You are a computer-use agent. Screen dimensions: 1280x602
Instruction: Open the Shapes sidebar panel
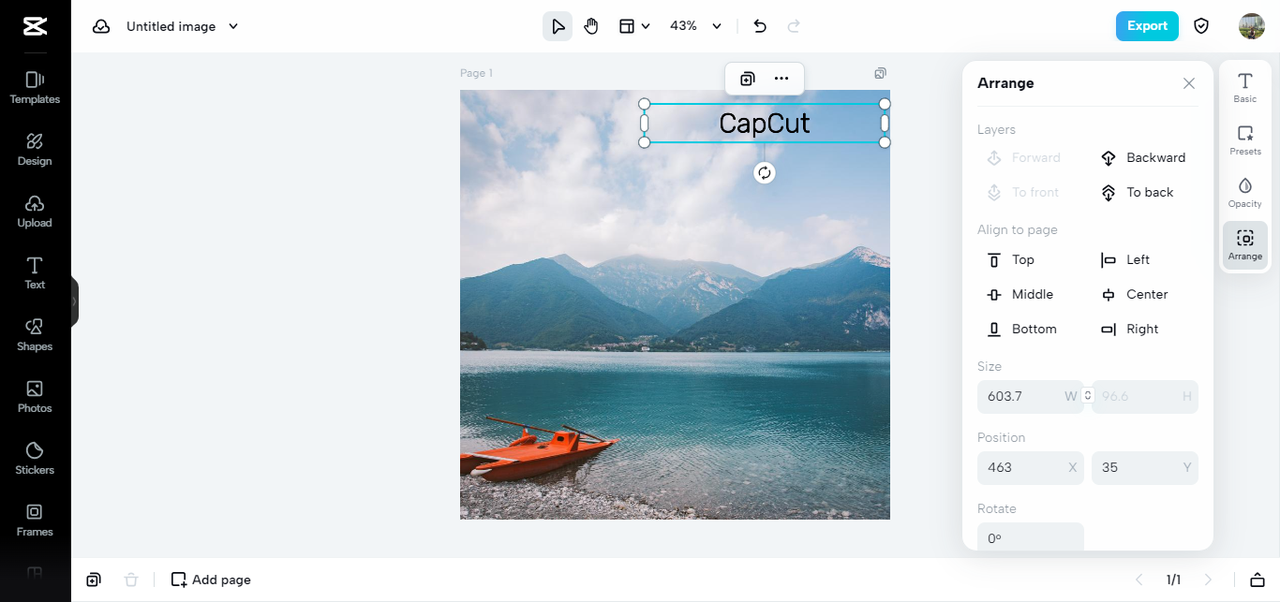(x=35, y=335)
